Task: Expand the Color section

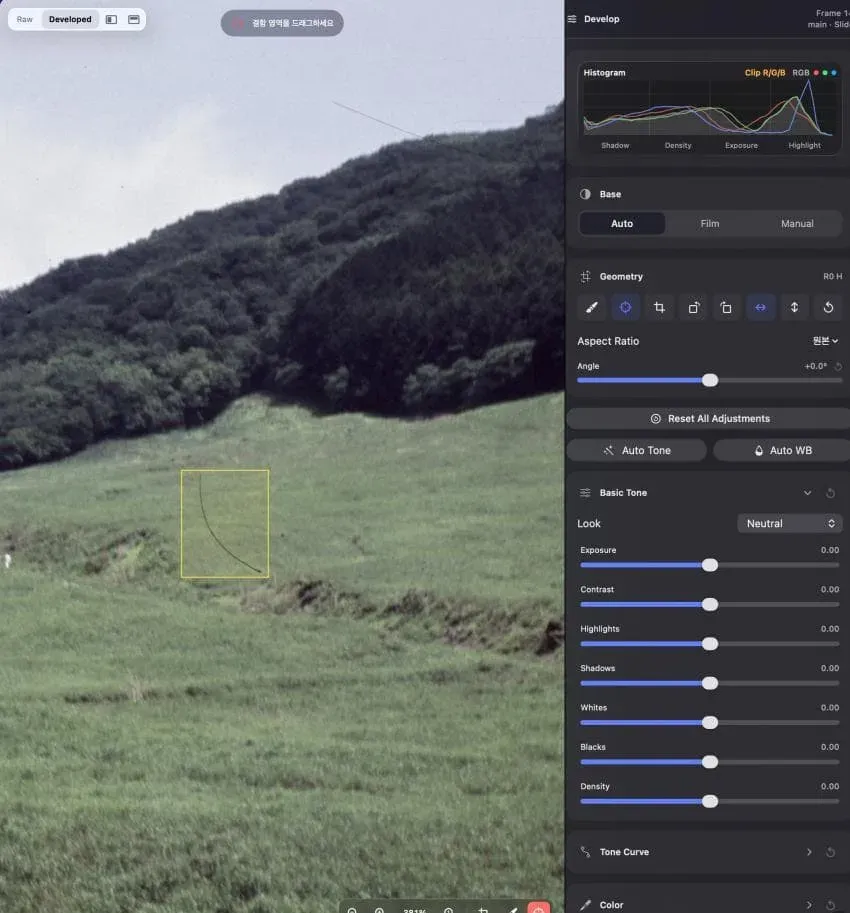Action: (x=809, y=905)
